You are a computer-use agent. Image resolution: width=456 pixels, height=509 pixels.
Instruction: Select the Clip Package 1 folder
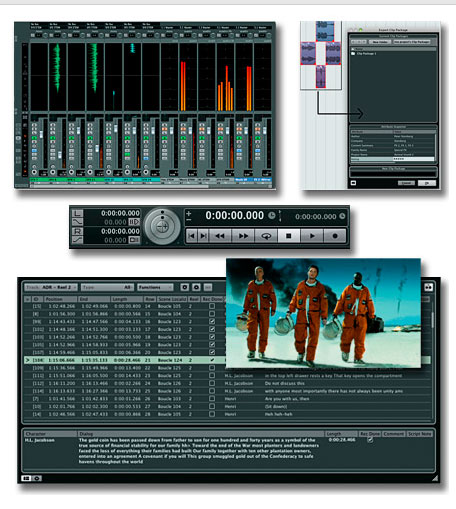pos(364,53)
